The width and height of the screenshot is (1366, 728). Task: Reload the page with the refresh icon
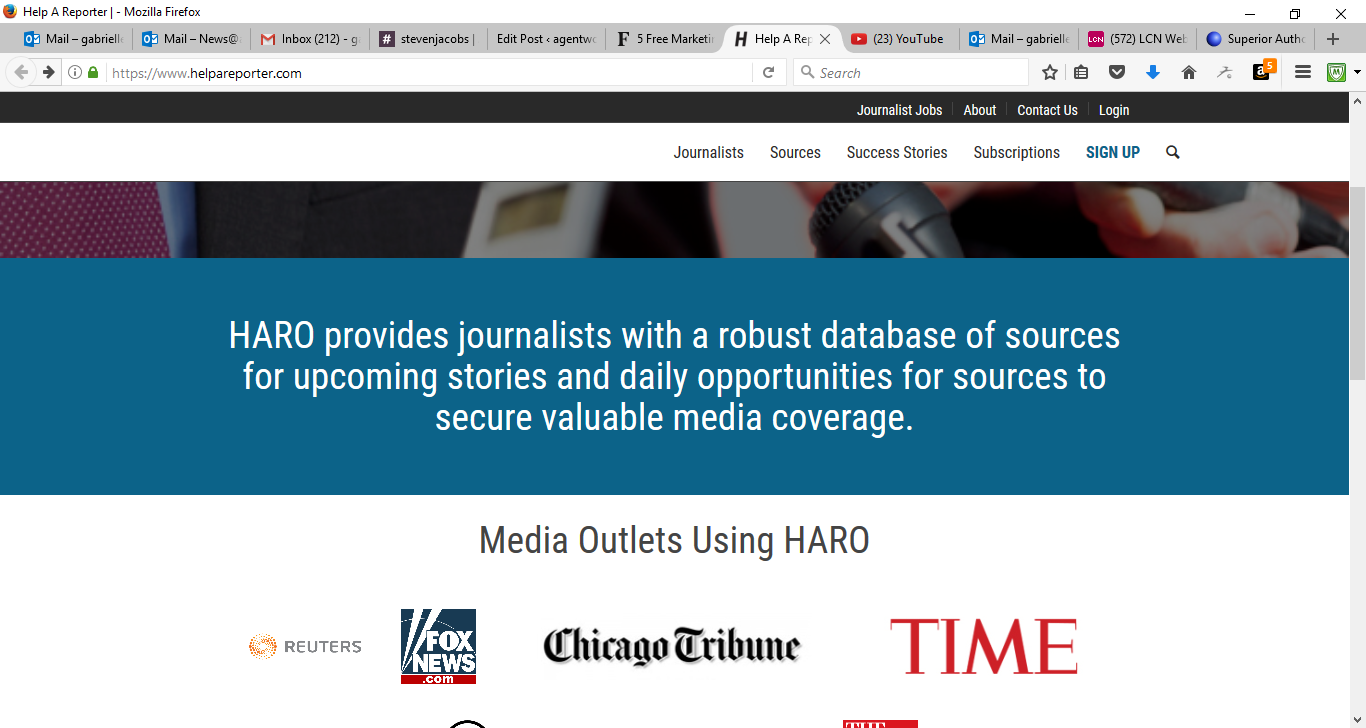pyautogui.click(x=768, y=72)
